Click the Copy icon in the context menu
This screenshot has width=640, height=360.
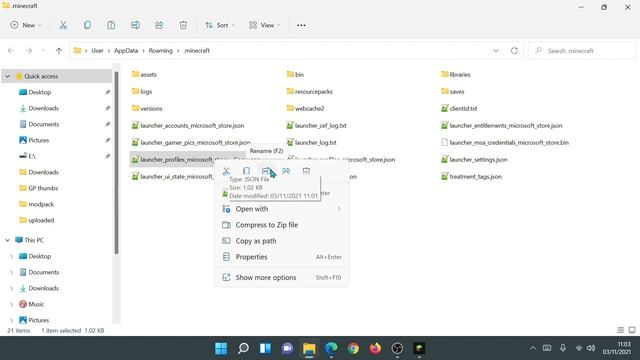246,171
